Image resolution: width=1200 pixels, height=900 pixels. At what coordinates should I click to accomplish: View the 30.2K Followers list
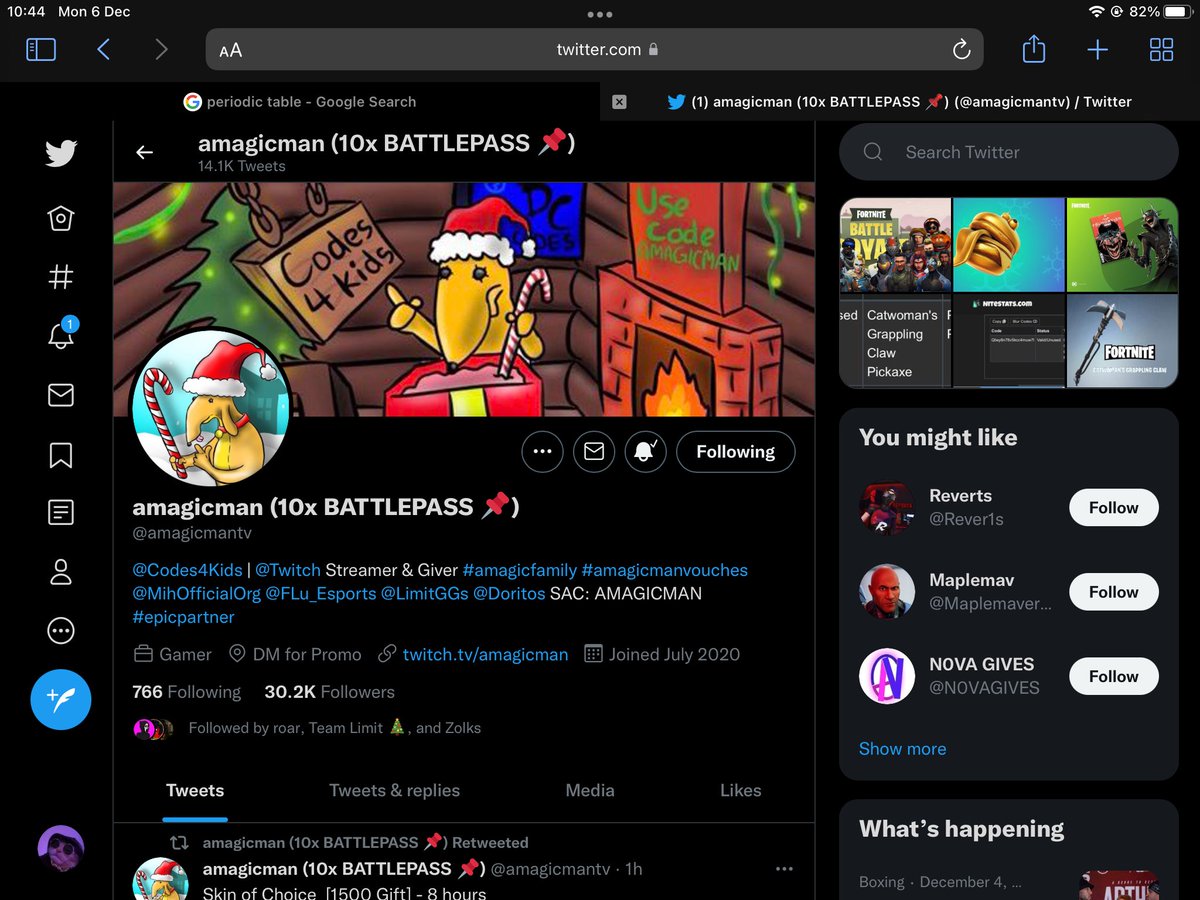click(x=329, y=692)
